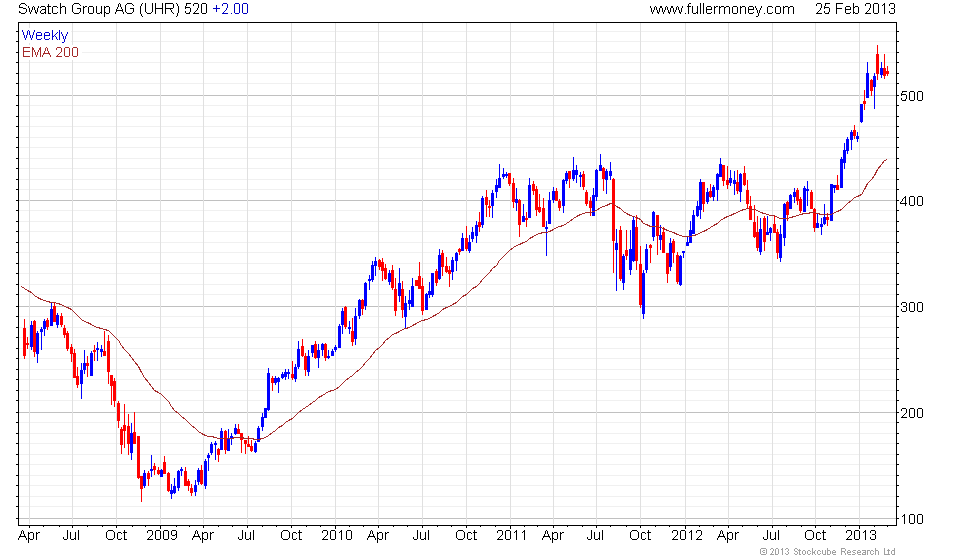
Task: Click the 500 price axis label
Action: pos(912,96)
